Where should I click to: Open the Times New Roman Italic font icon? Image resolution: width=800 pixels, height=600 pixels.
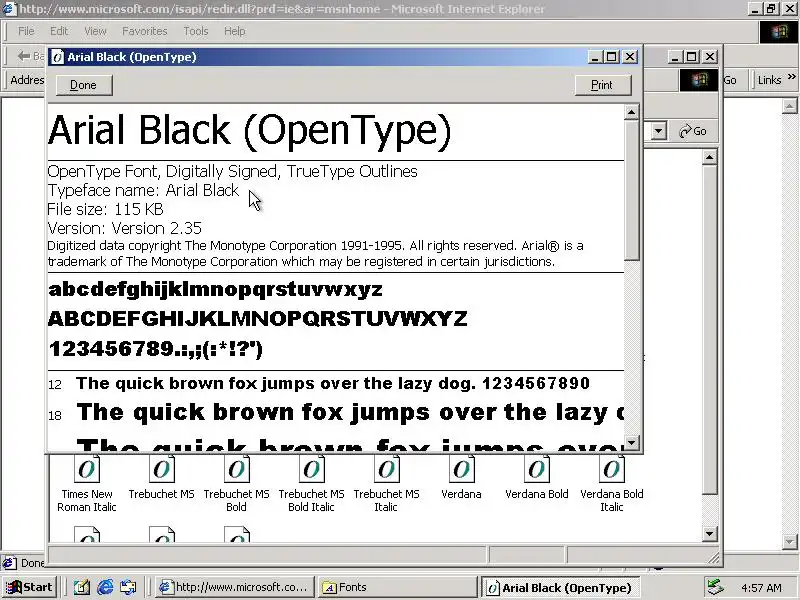coord(87,469)
